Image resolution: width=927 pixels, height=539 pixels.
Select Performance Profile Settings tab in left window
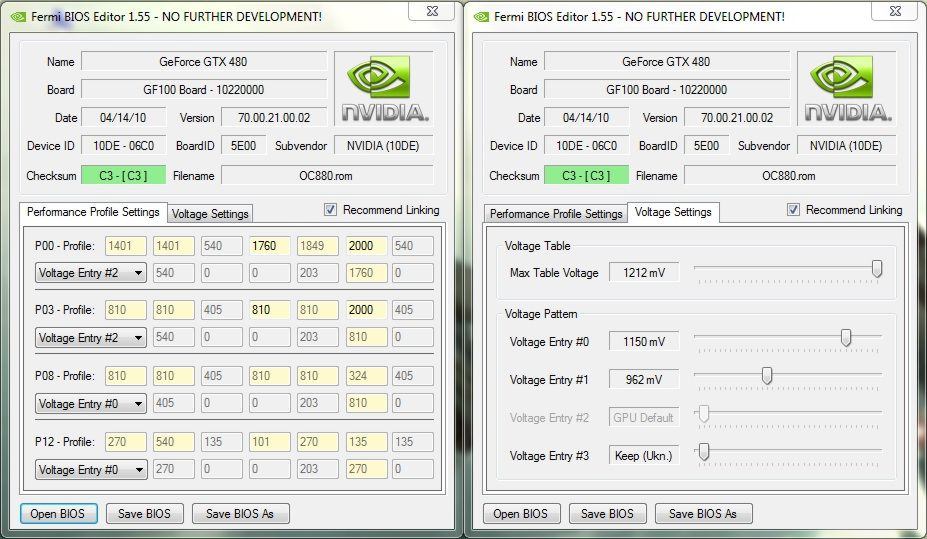93,212
